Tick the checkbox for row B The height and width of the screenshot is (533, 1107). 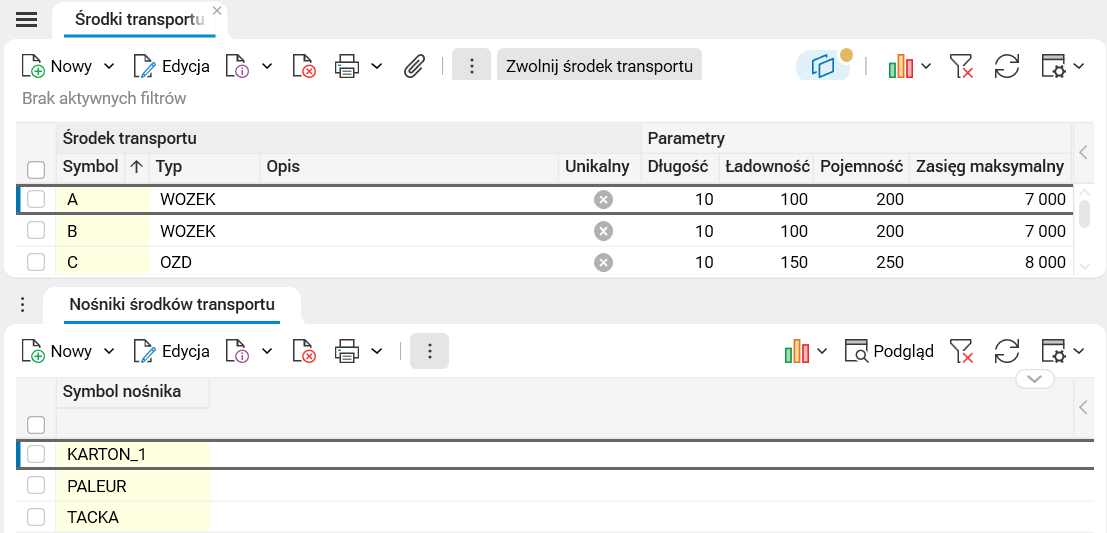click(x=36, y=231)
